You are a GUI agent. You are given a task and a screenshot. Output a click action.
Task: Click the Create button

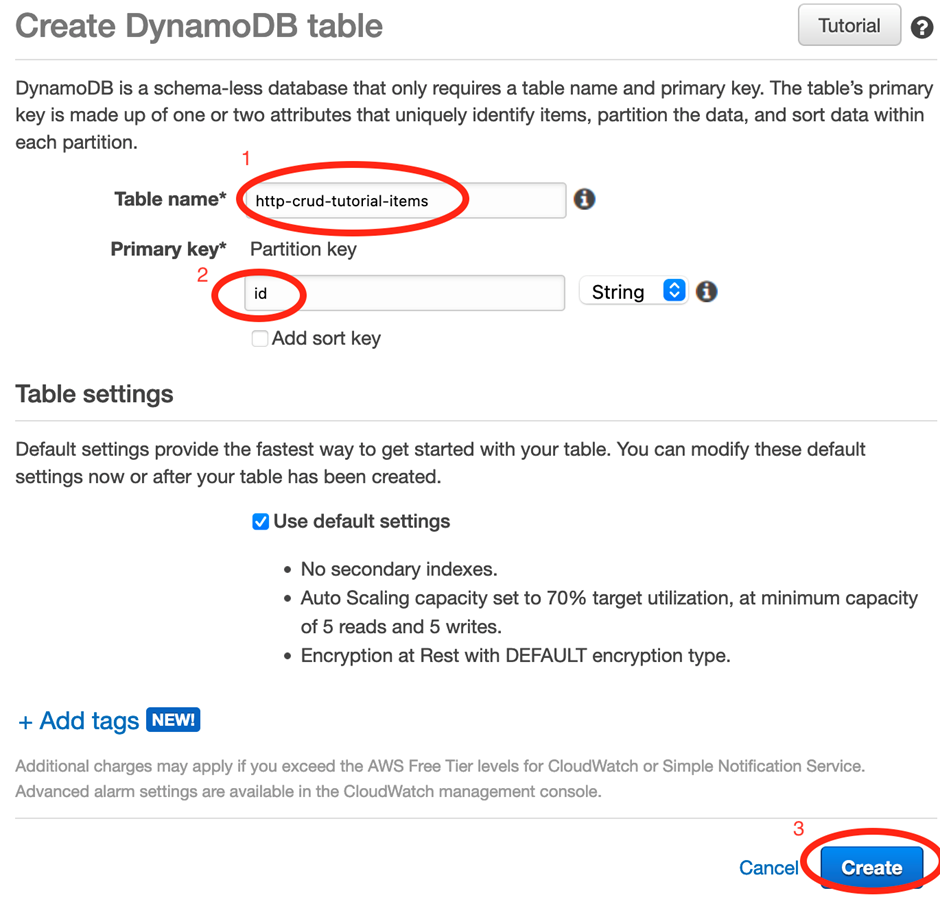click(x=871, y=867)
